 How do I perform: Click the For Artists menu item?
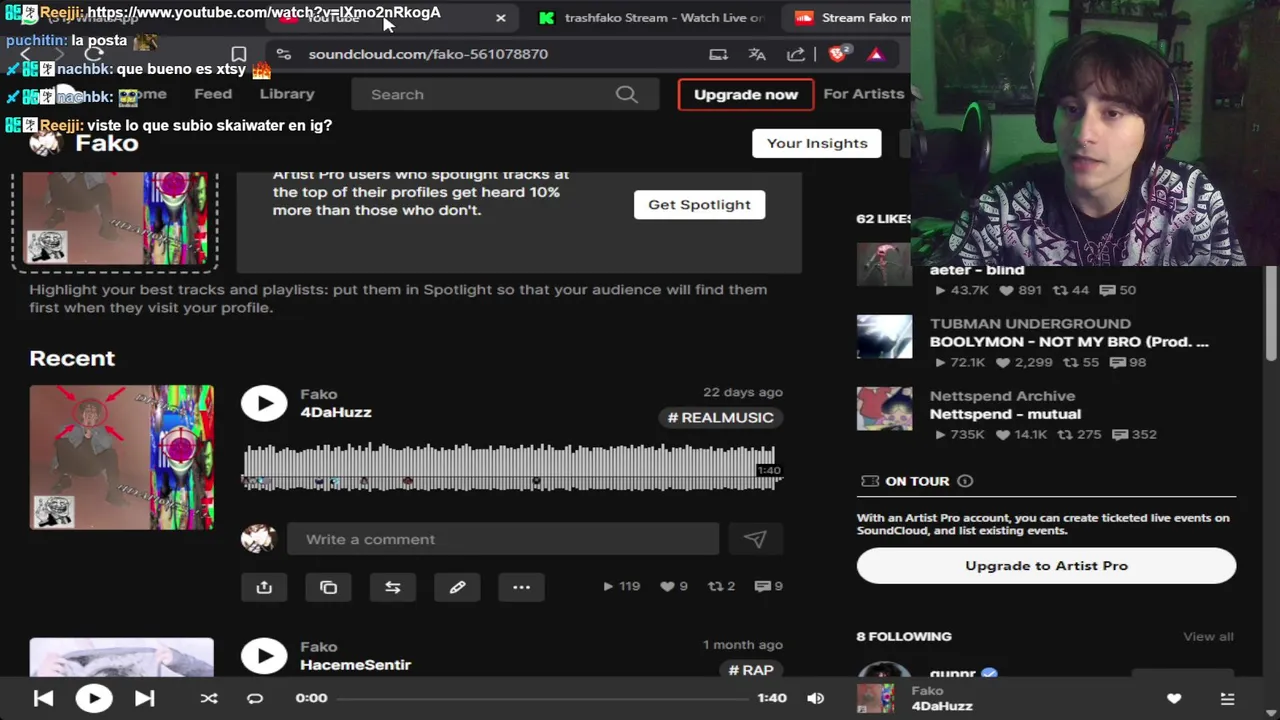coord(864,94)
